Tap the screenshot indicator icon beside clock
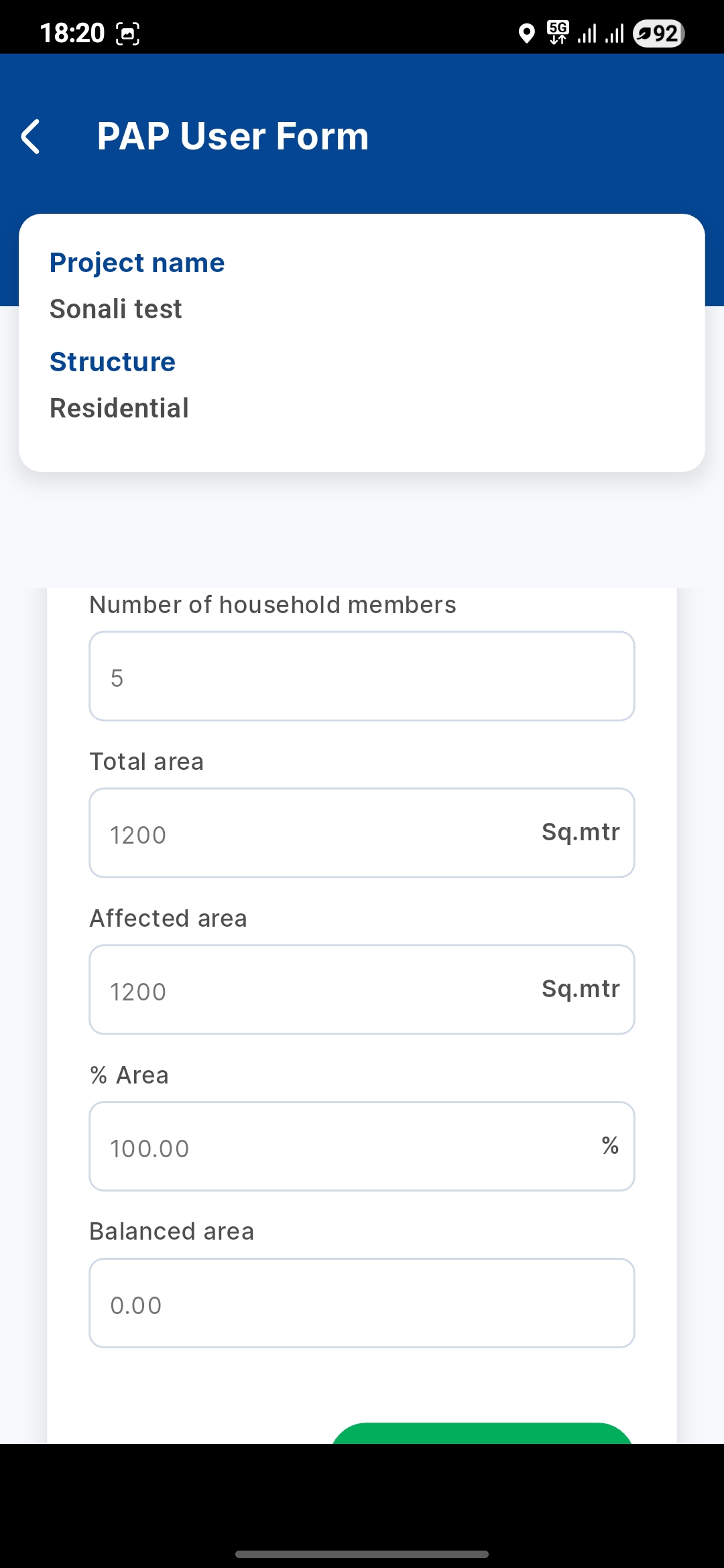Image resolution: width=724 pixels, height=1568 pixels. [x=128, y=33]
